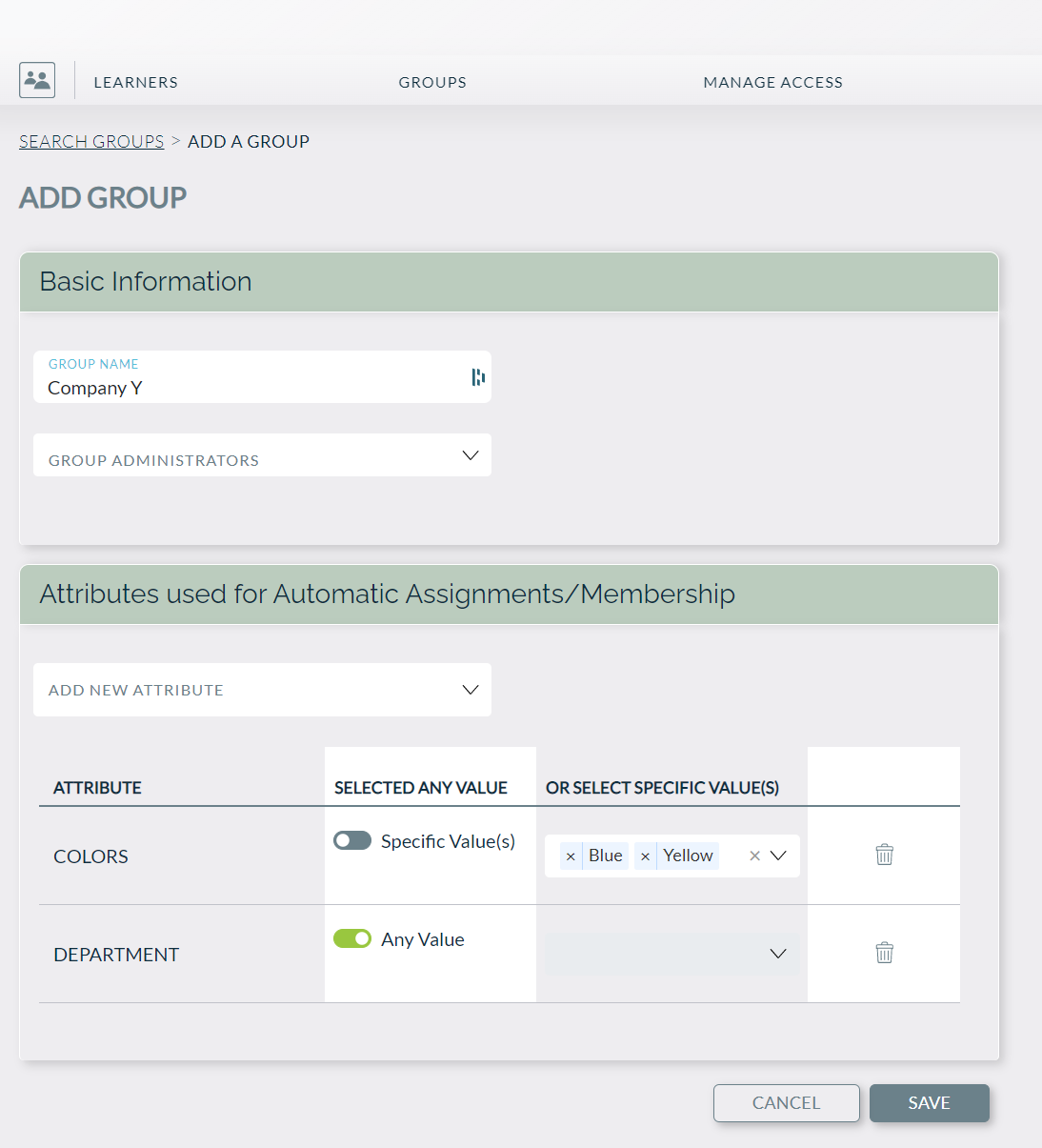Switch to the Groups tab
This screenshot has width=1042, height=1148.
(x=432, y=82)
